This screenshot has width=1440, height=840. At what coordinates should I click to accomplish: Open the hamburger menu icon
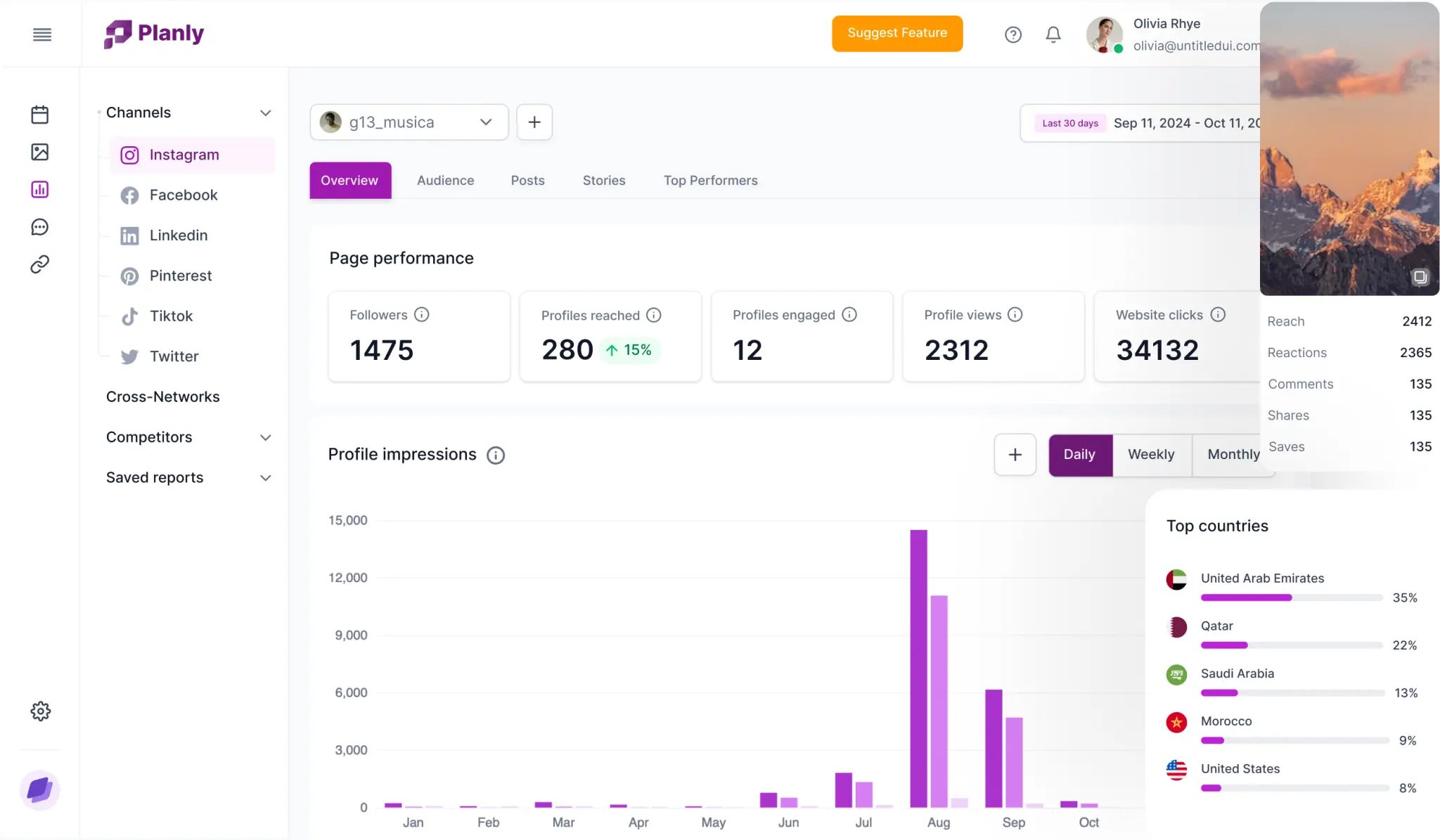[x=42, y=34]
